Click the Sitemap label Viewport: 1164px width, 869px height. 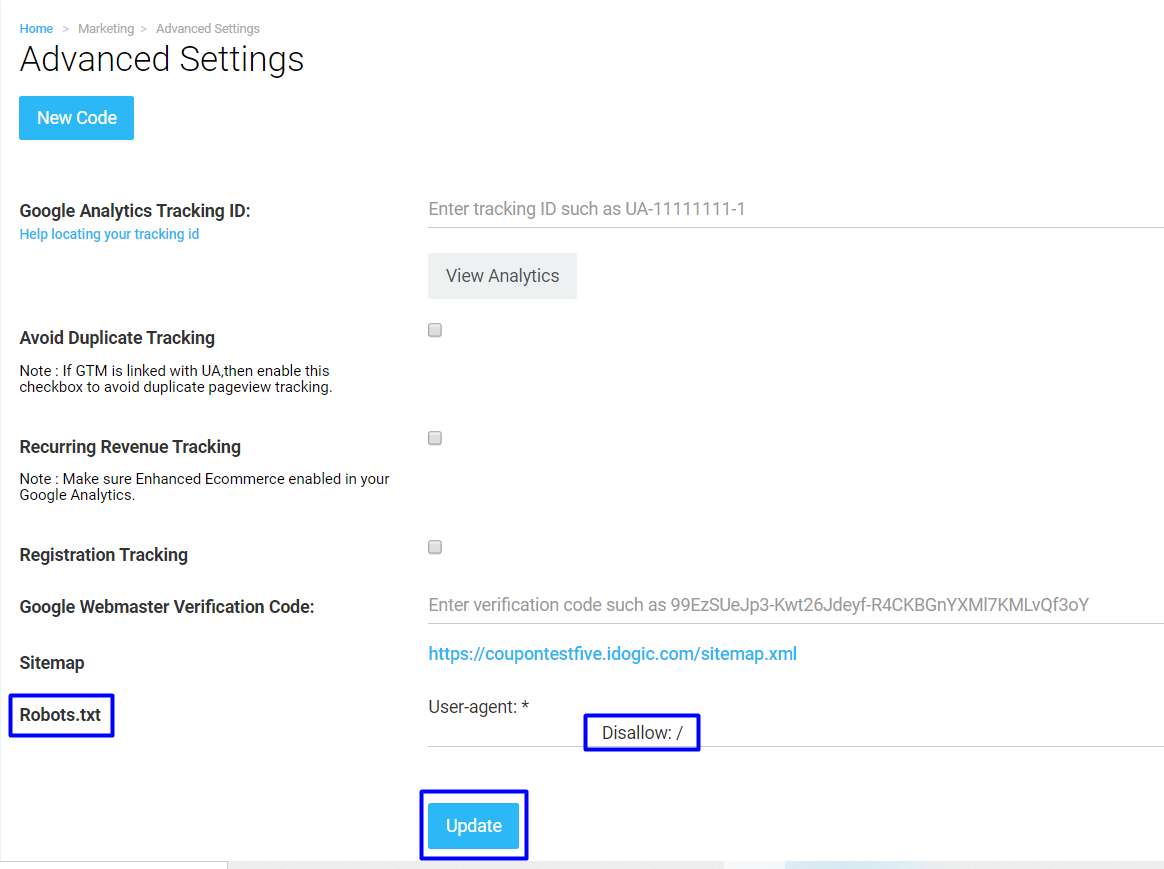tap(52, 663)
